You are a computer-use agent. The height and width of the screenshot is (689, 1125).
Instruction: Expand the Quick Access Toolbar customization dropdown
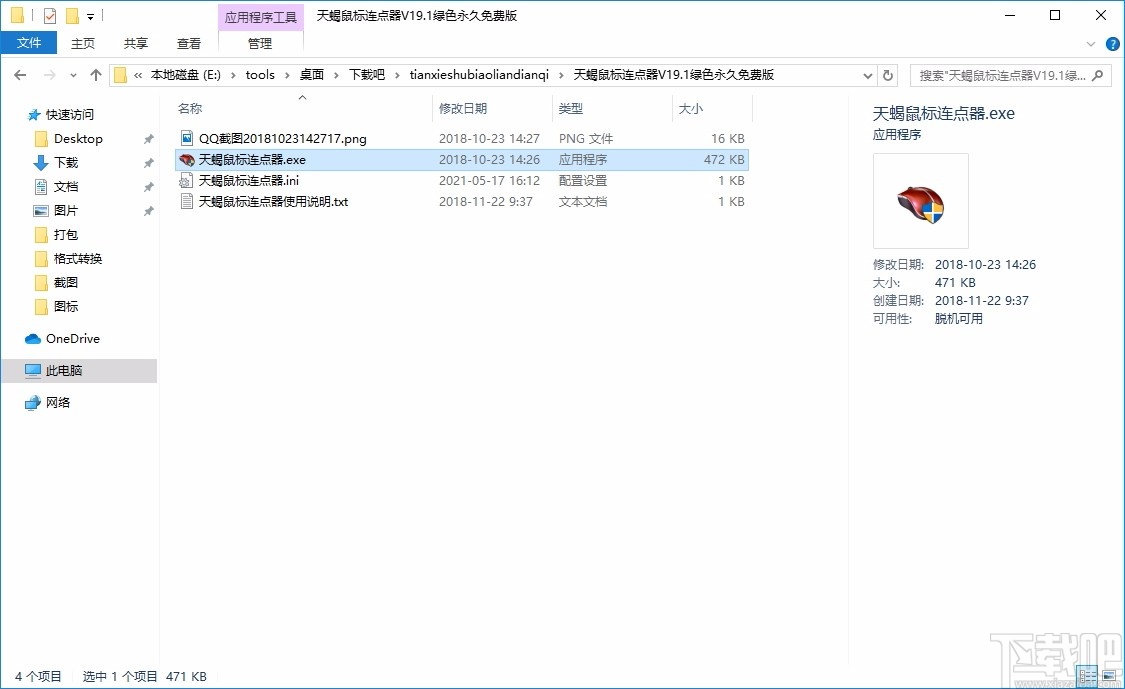coord(90,16)
